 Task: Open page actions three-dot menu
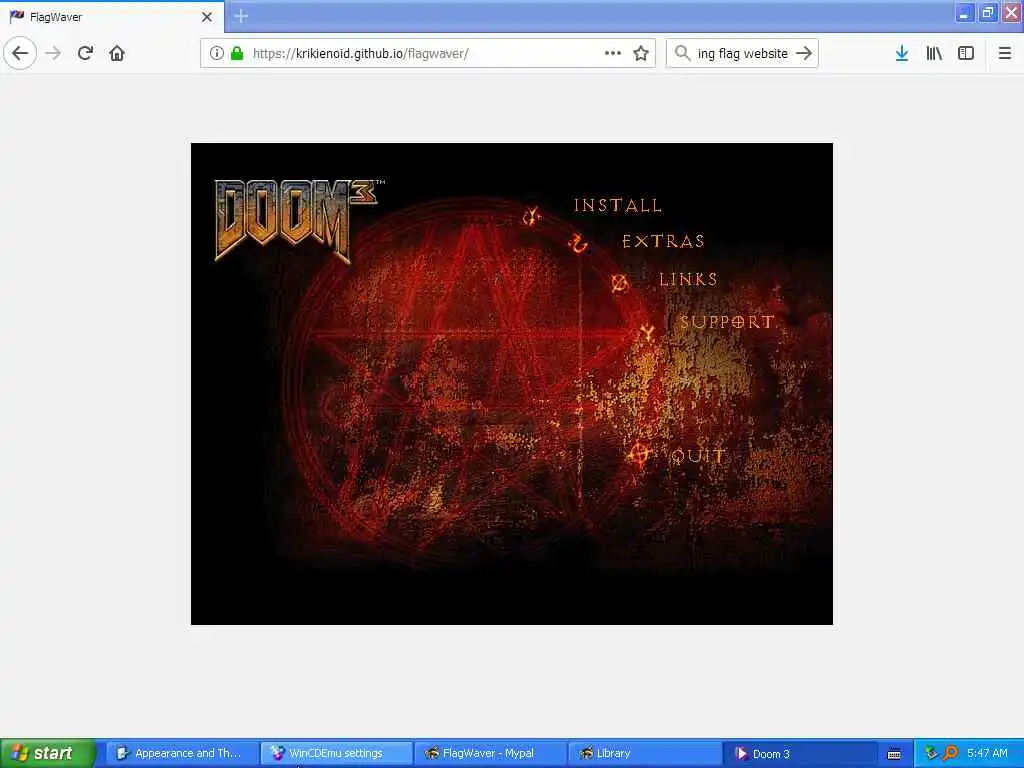[613, 53]
